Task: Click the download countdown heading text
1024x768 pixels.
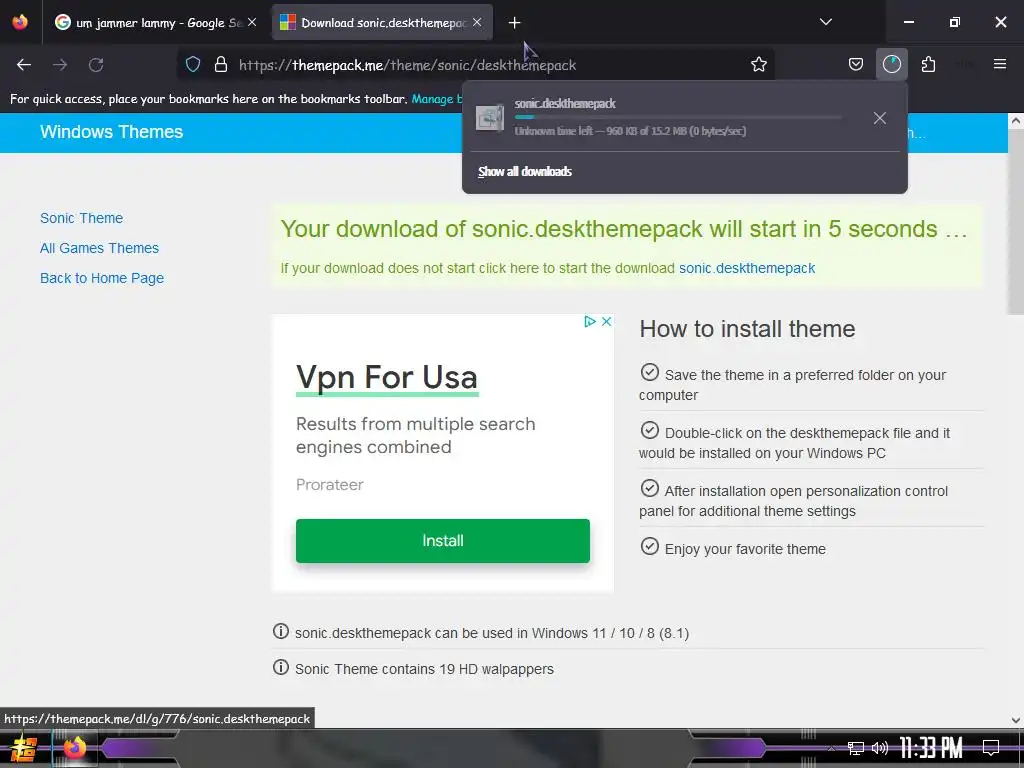Action: pos(624,229)
